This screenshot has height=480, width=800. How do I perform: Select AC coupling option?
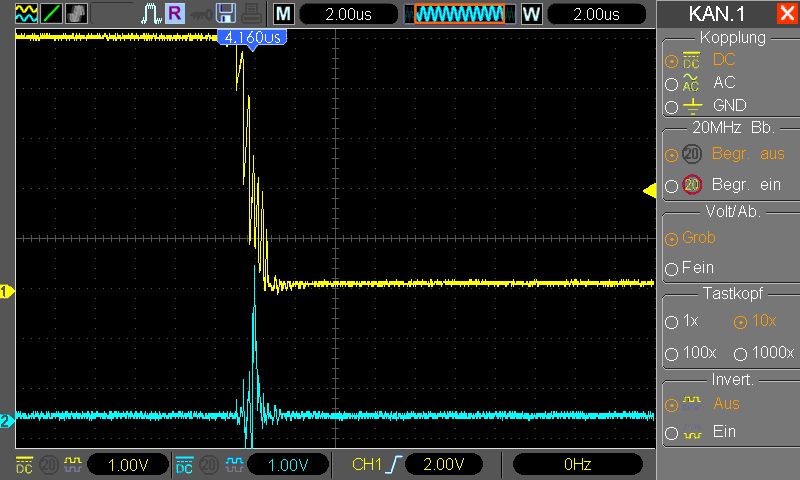pos(671,84)
